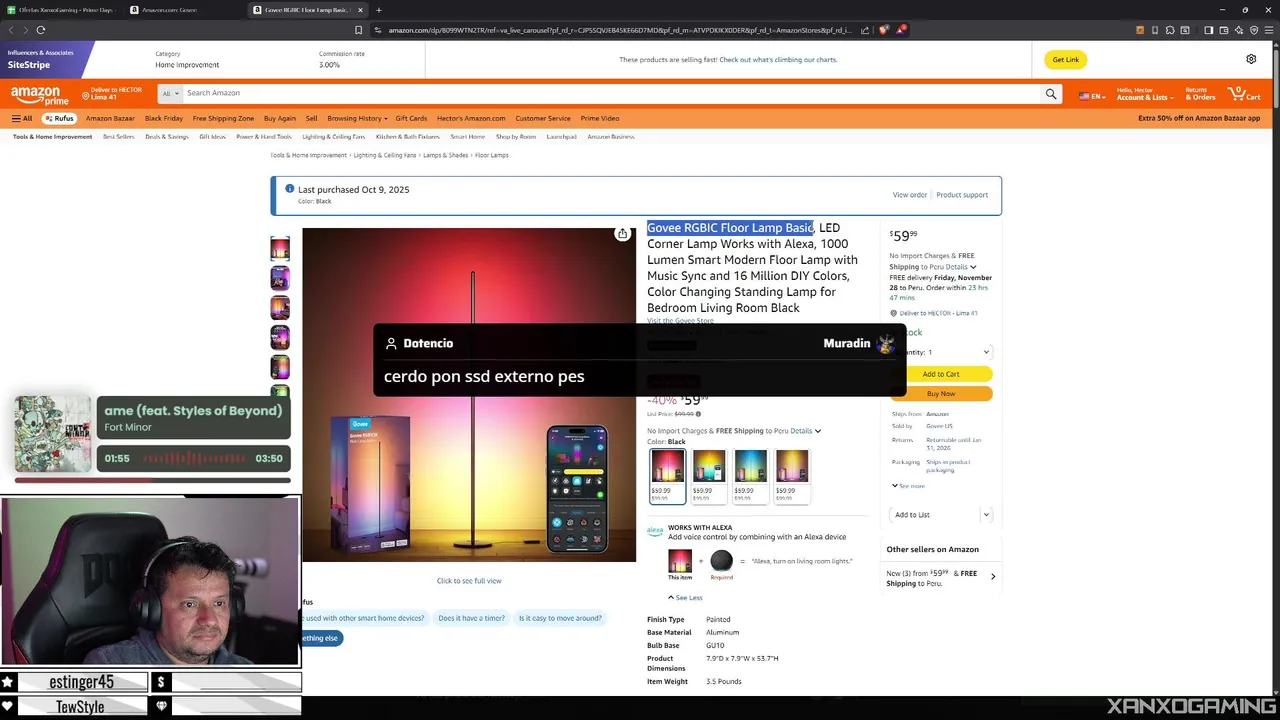
Task: Click 'Does it have a timer?' question chip
Action: tap(472, 618)
